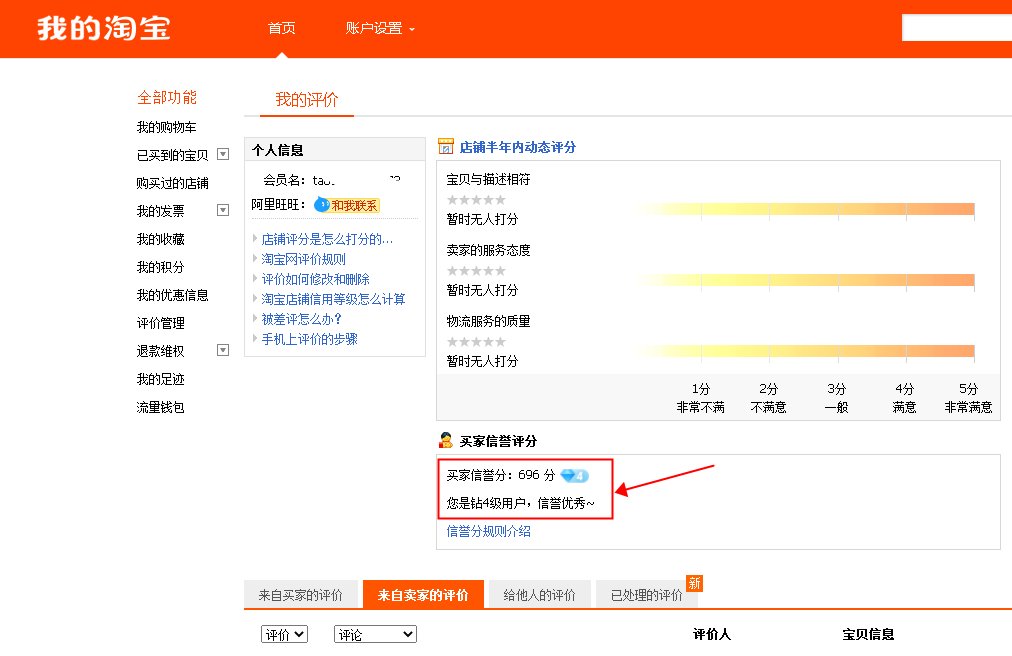Open the 评论 filter dropdown
This screenshot has width=1012, height=656.
[375, 633]
